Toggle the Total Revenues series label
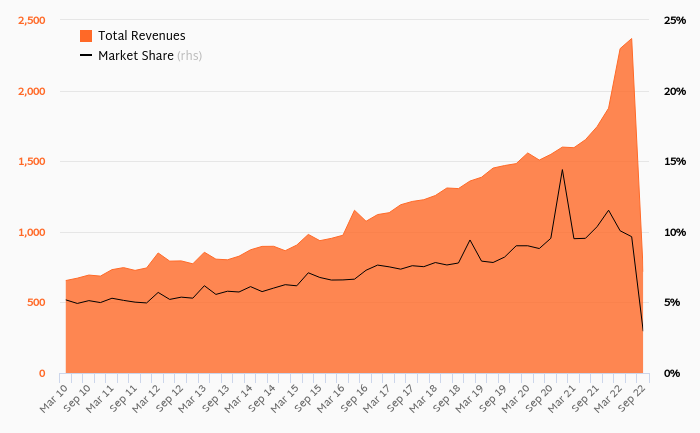The height and width of the screenshot is (433, 700). (x=141, y=36)
